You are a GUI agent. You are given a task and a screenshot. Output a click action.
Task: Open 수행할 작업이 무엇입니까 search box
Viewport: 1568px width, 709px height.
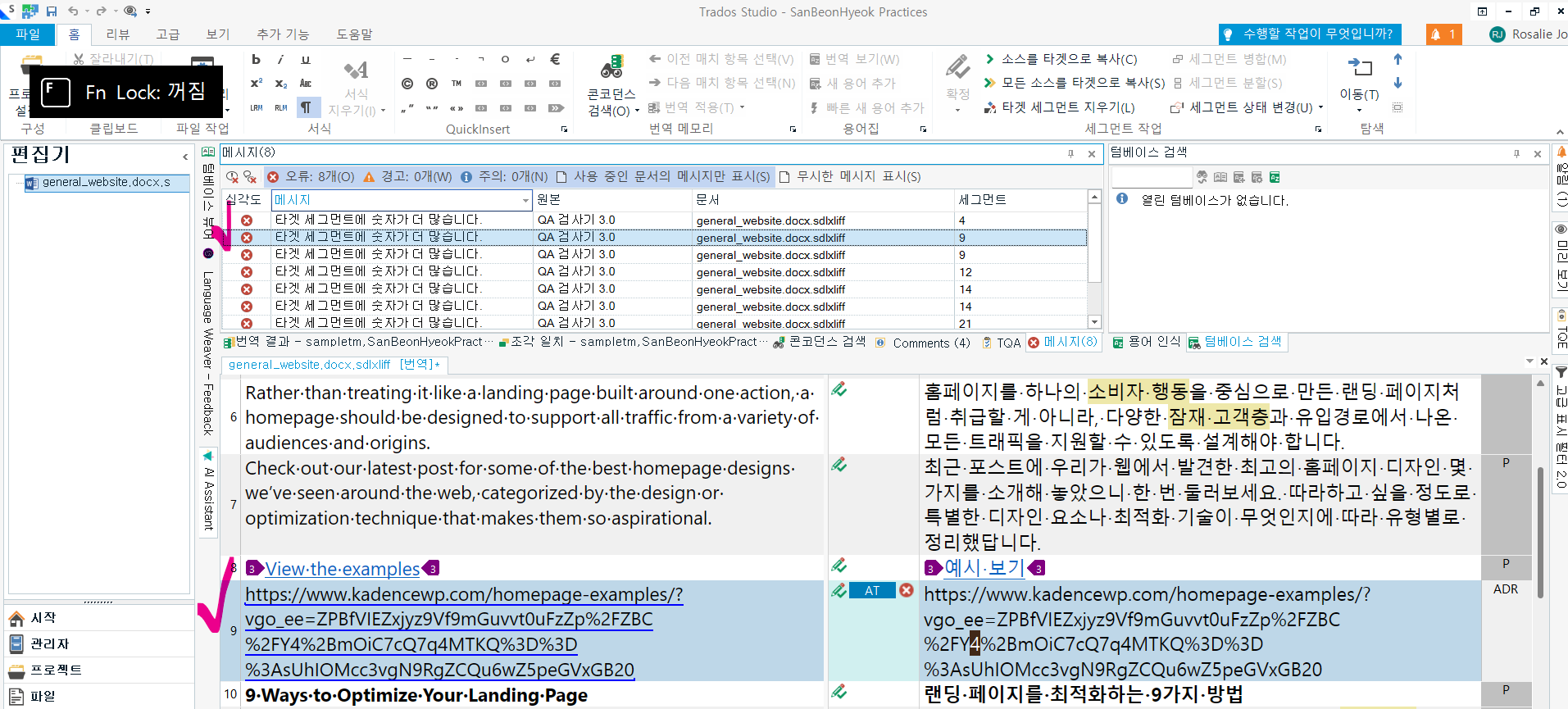point(1310,34)
